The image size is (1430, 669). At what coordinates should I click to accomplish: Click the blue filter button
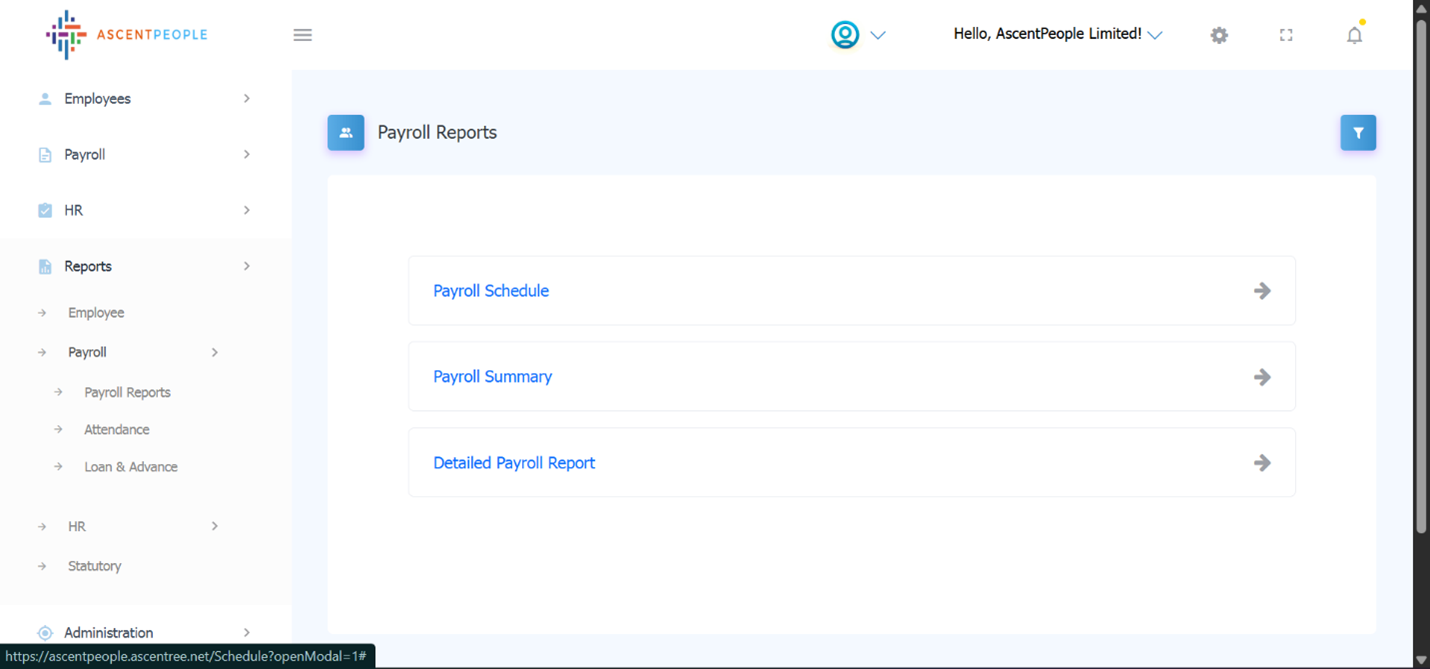[x=1358, y=133]
